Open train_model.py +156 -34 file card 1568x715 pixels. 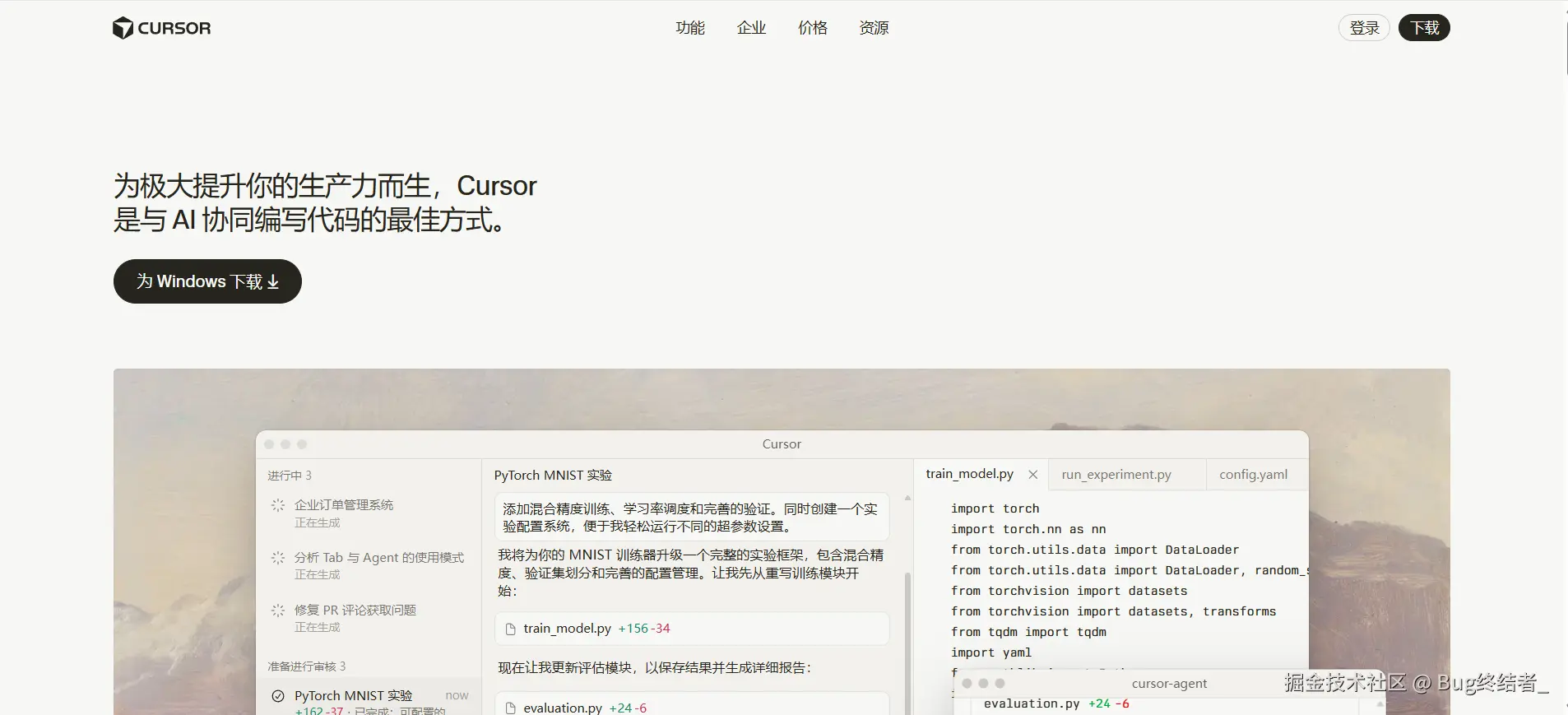click(x=692, y=629)
